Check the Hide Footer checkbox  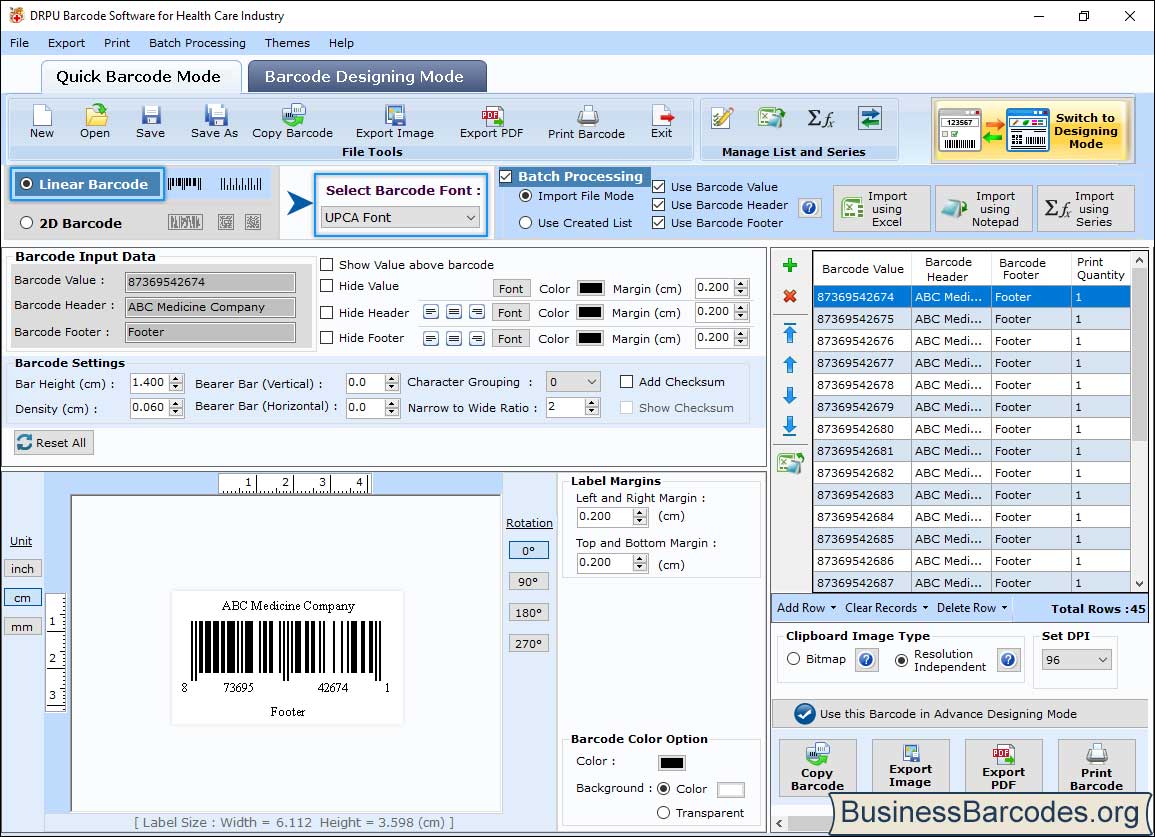327,338
